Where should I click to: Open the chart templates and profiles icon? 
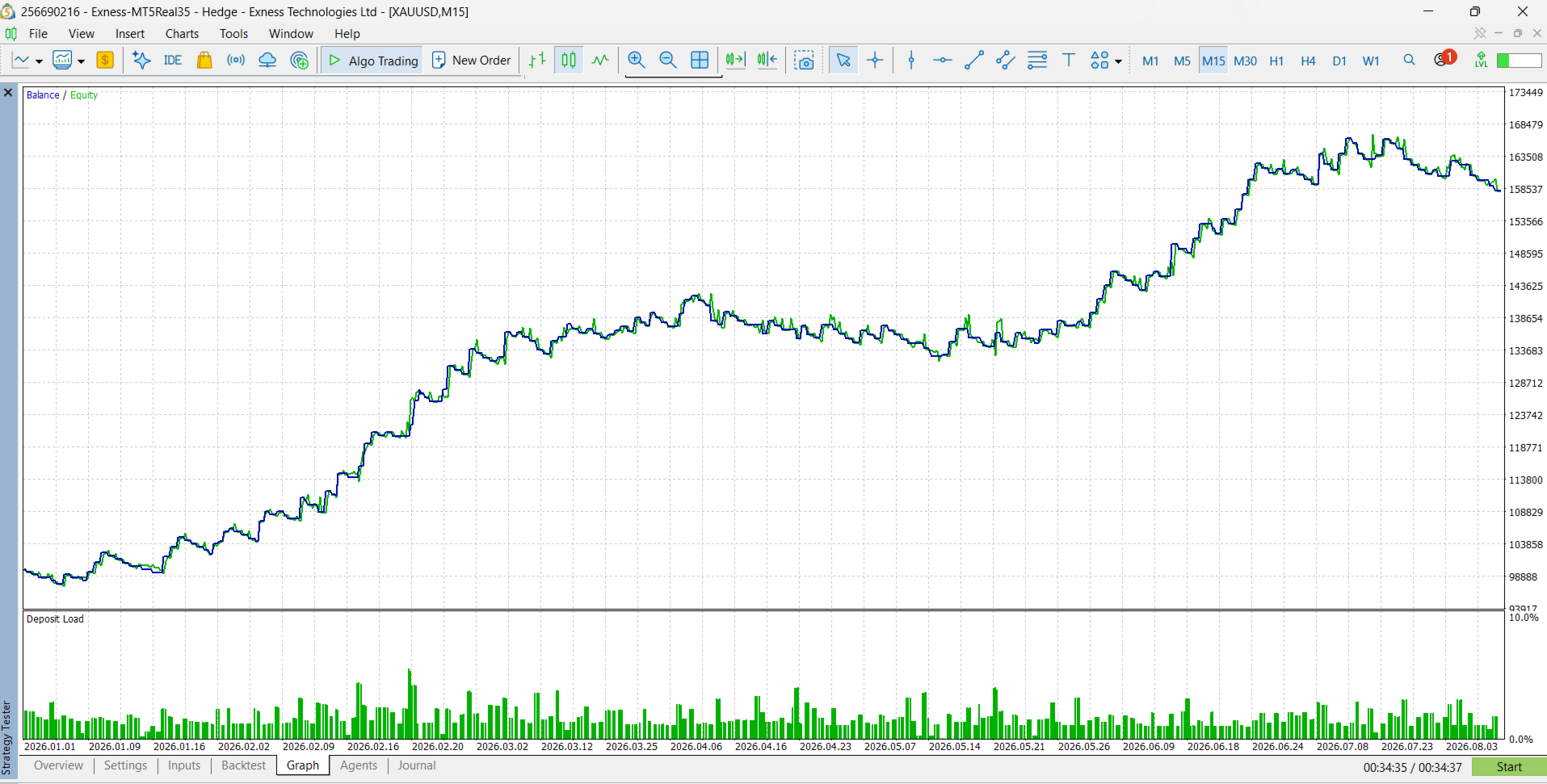point(62,60)
